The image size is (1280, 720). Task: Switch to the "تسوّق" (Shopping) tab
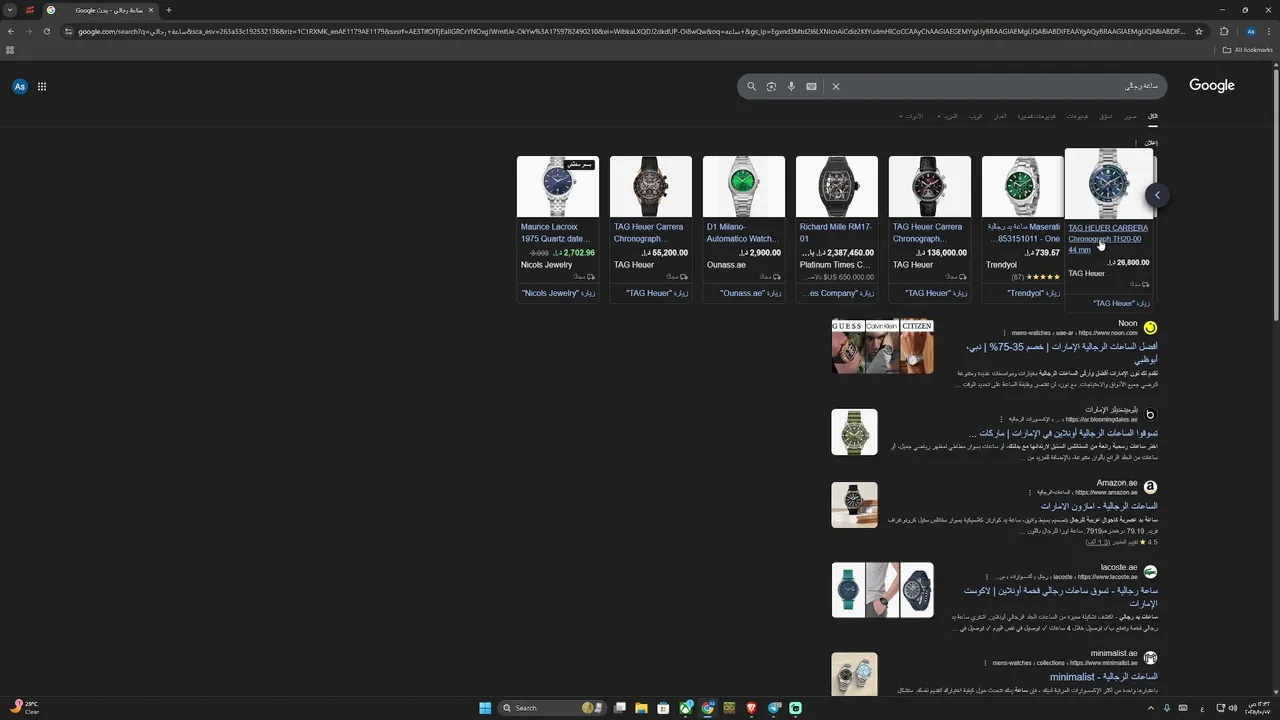point(1106,116)
